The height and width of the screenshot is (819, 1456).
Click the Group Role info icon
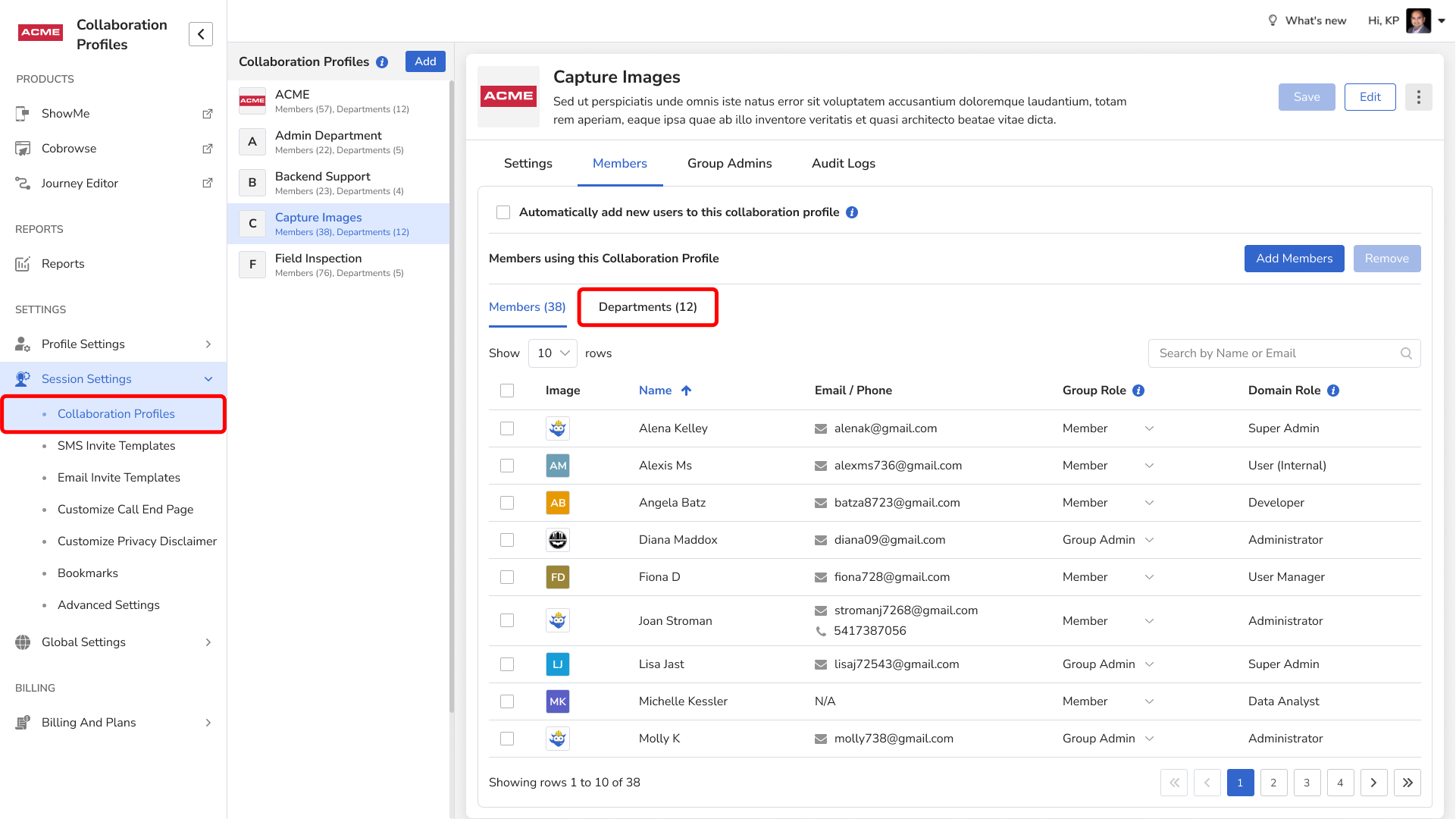pos(1138,391)
